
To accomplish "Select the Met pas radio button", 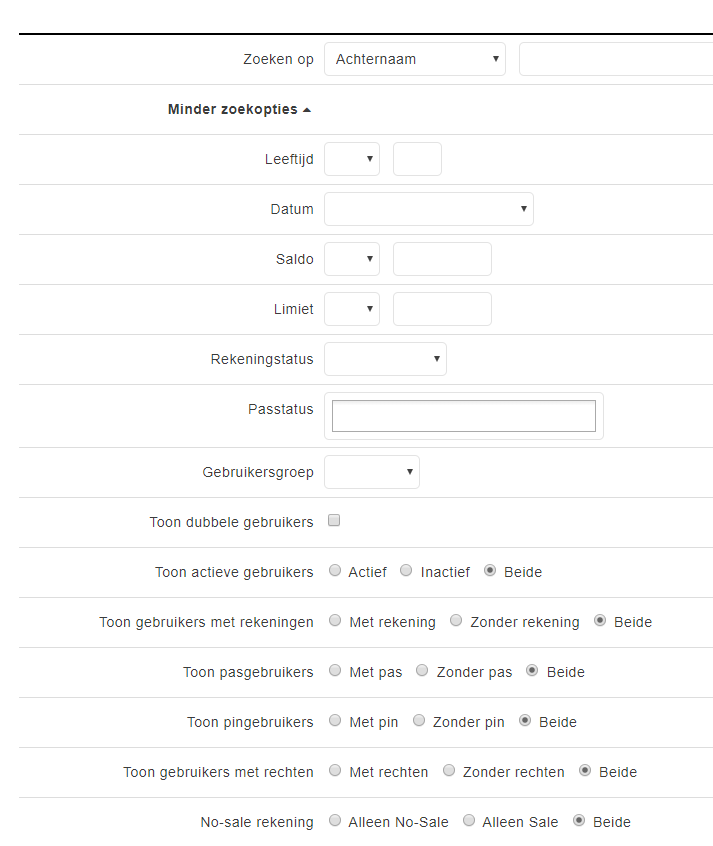I will (335, 671).
